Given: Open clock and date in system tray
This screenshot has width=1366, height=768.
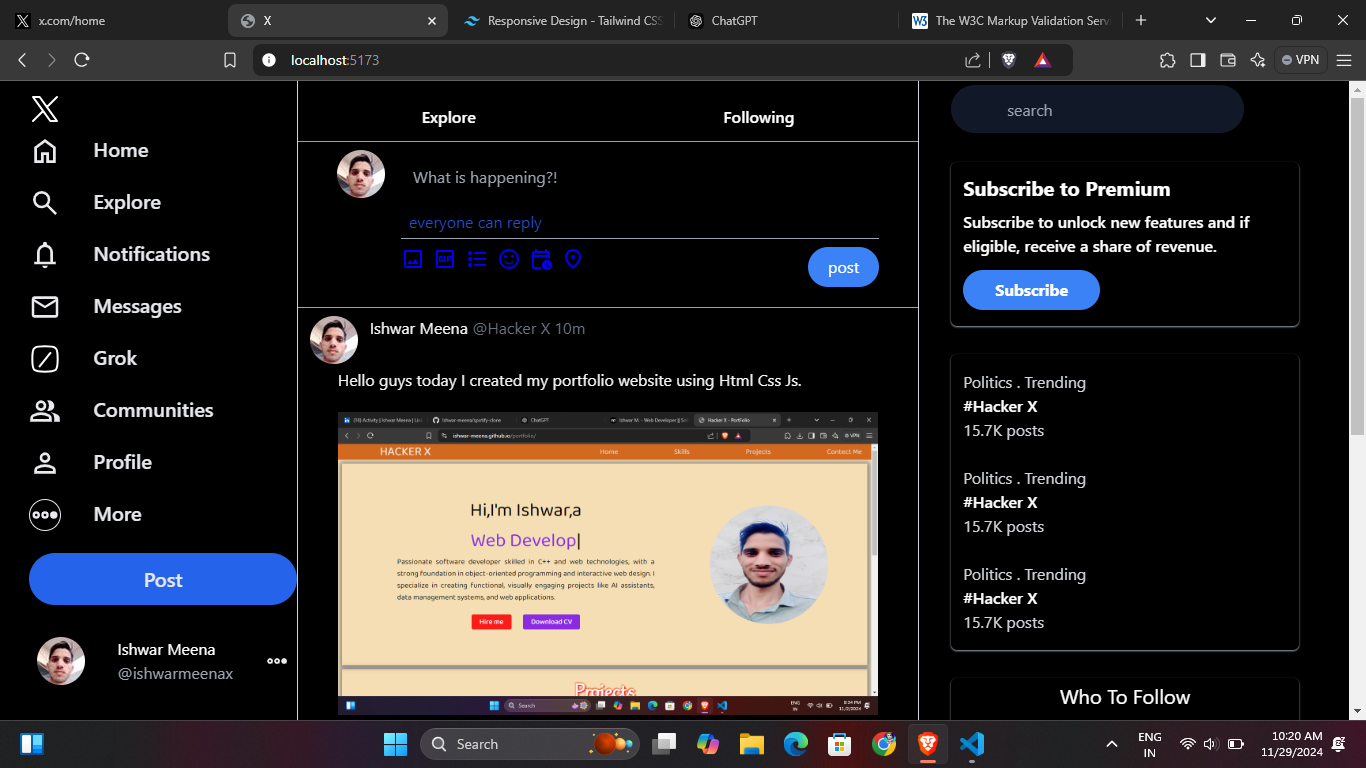Looking at the screenshot, I should tap(1292, 744).
